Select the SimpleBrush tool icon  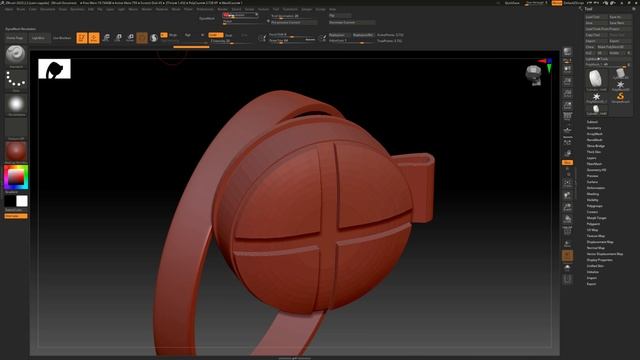[620, 97]
